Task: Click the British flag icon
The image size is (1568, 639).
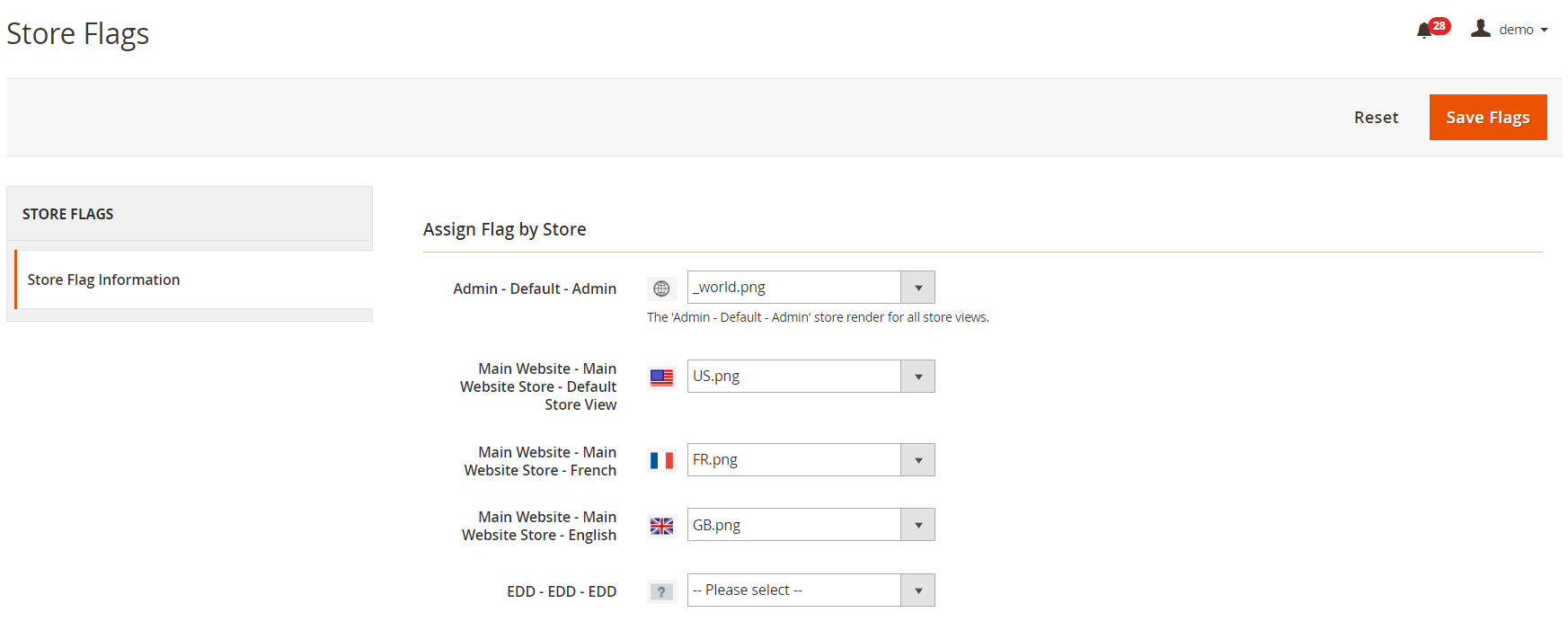Action: [661, 526]
